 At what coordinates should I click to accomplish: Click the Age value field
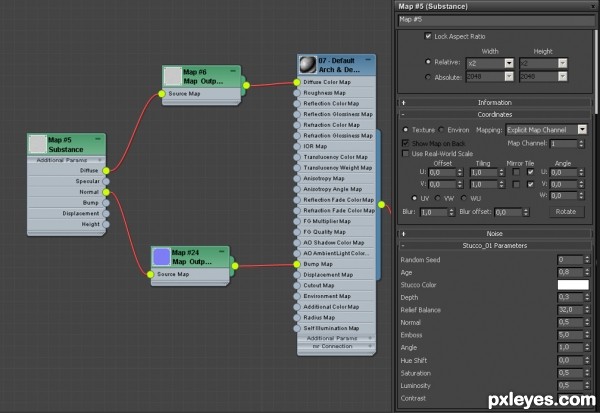(570, 272)
